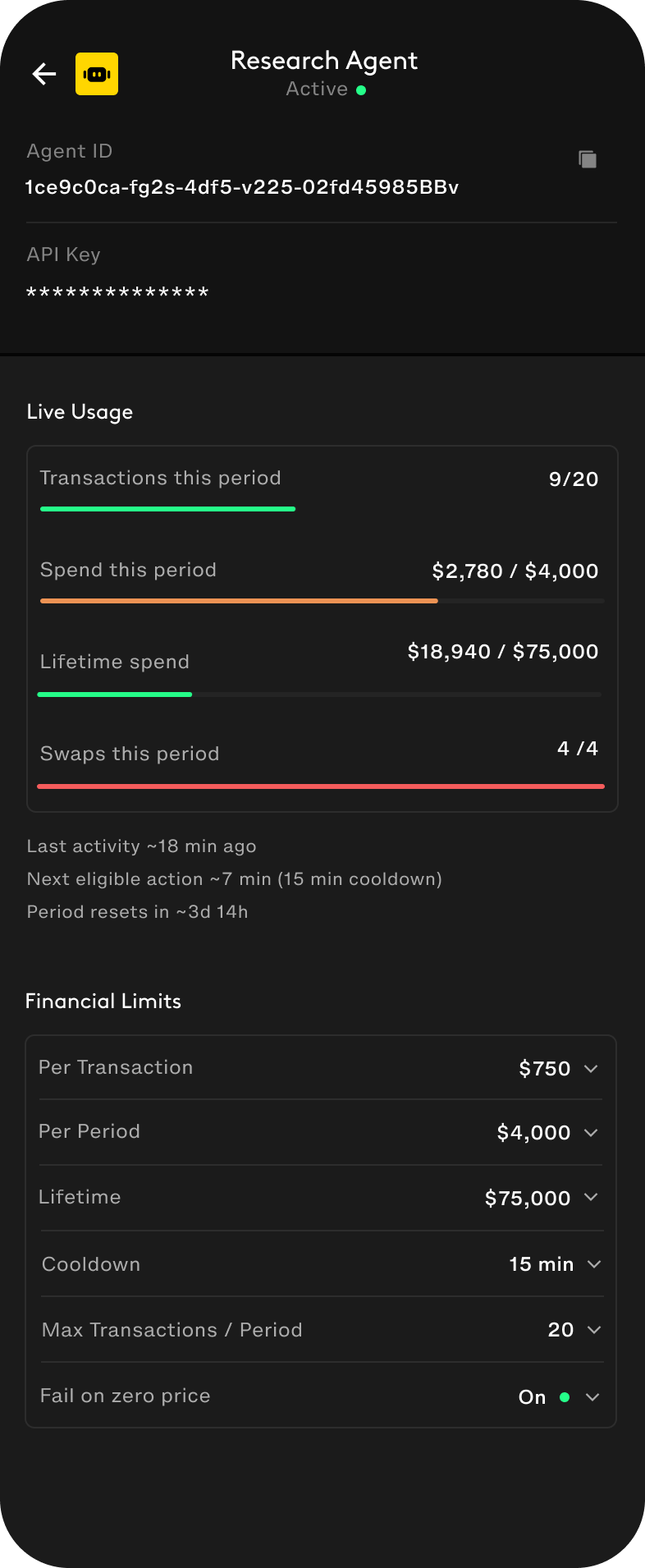Image resolution: width=645 pixels, height=1568 pixels.
Task: Tap the $4,000 Per Period value
Action: coord(533,1132)
